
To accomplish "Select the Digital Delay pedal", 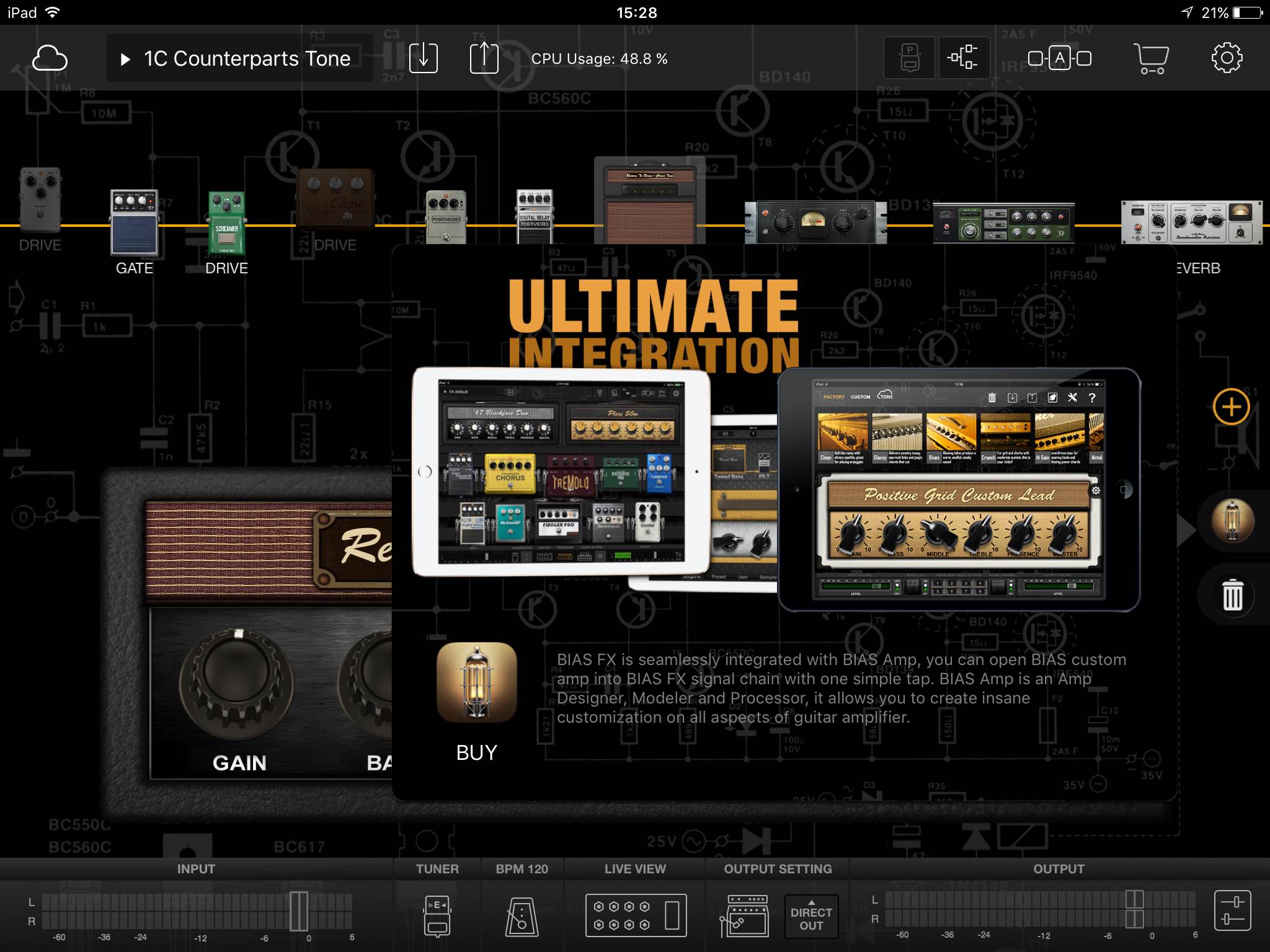I will pos(535,217).
